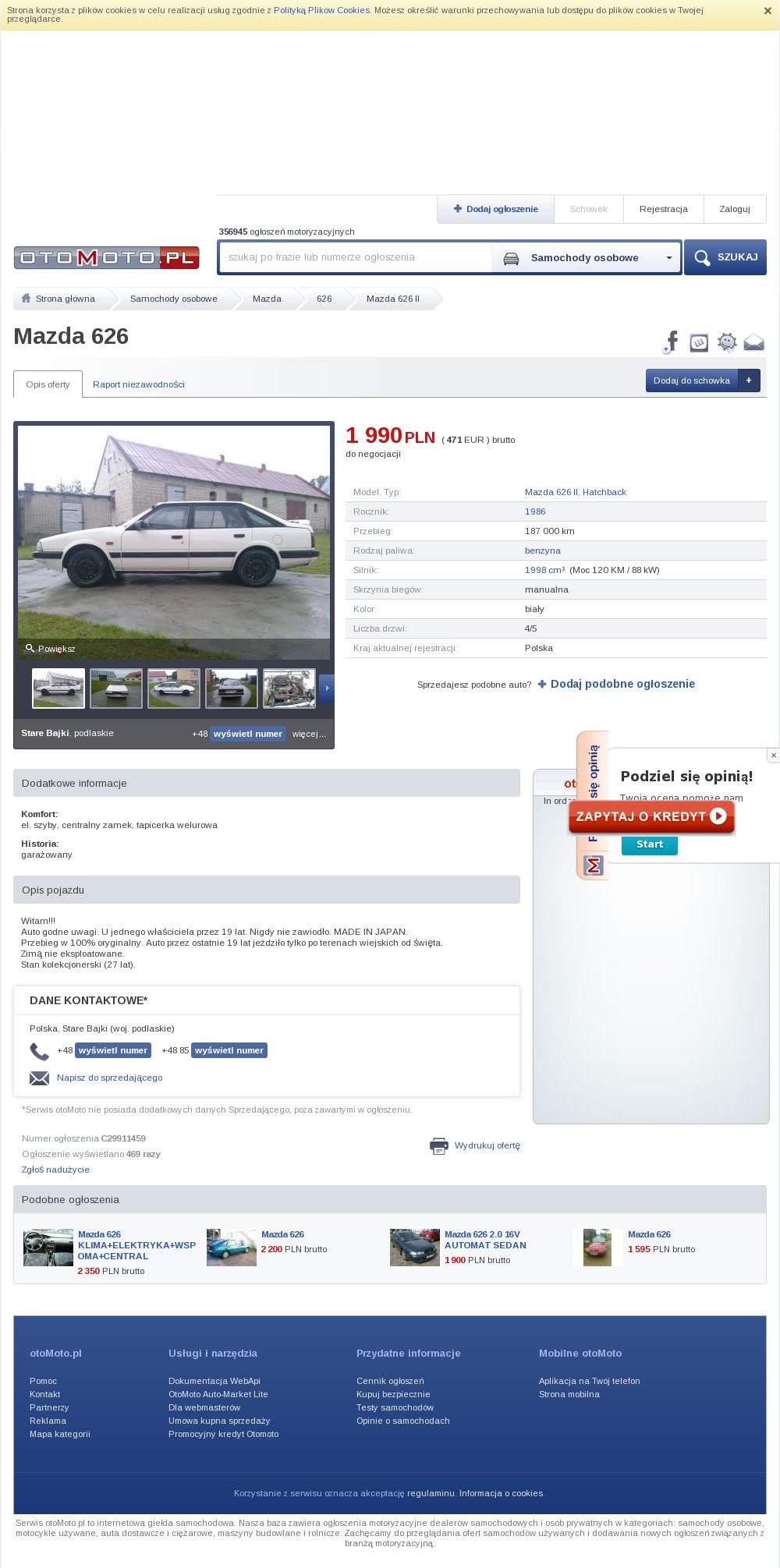Click the magnifier Powiększ icon on the photo
This screenshot has width=780, height=1568.
(x=30, y=648)
